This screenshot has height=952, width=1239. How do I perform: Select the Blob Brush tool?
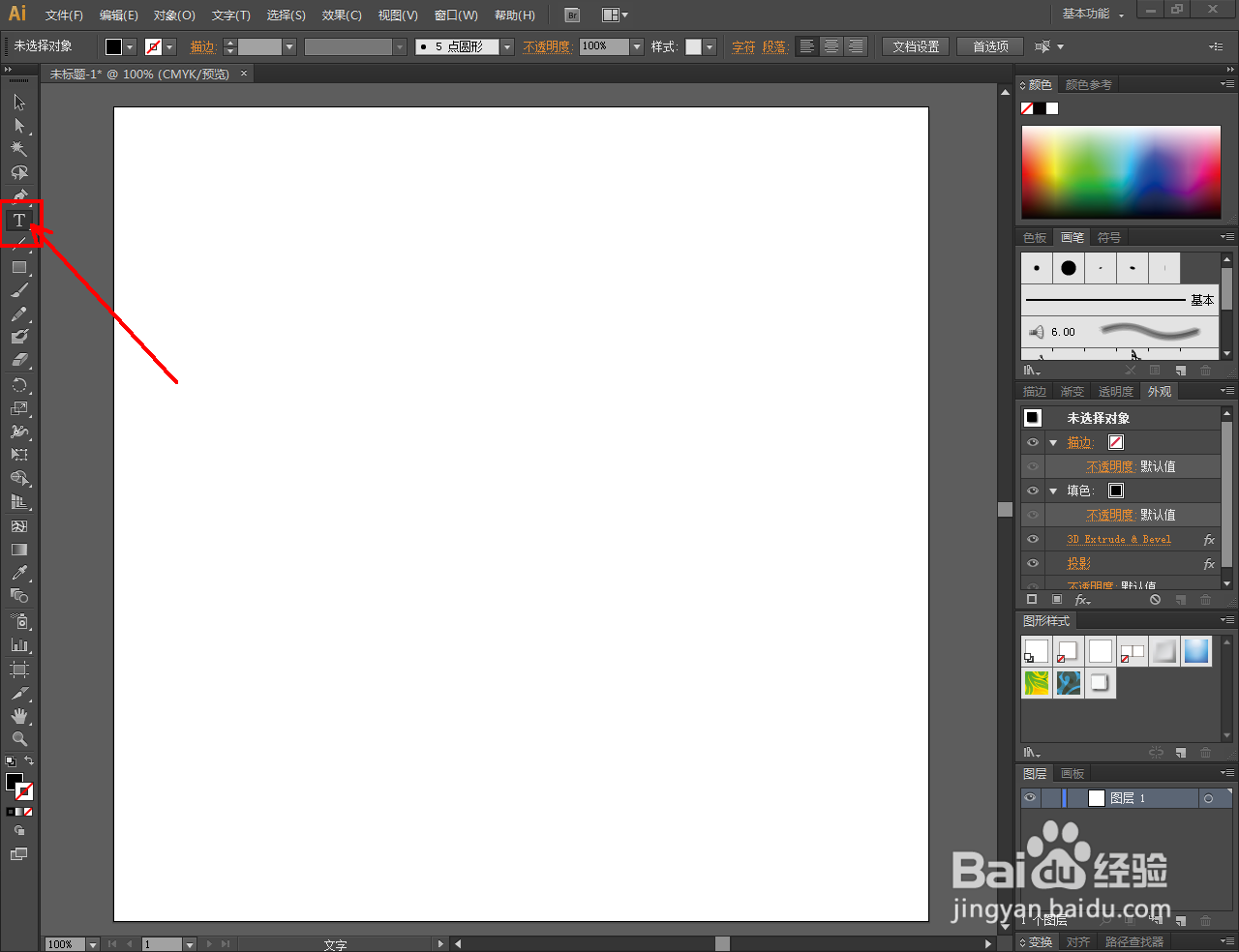(x=18, y=337)
